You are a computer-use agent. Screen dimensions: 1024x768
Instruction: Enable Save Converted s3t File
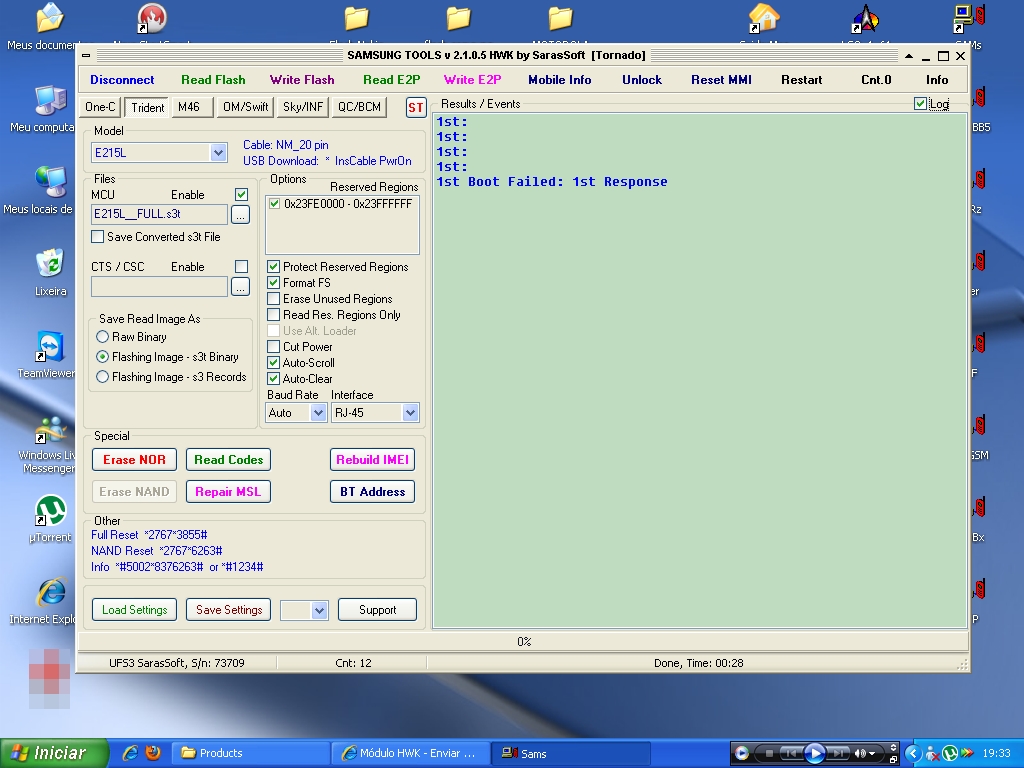pyautogui.click(x=97, y=236)
